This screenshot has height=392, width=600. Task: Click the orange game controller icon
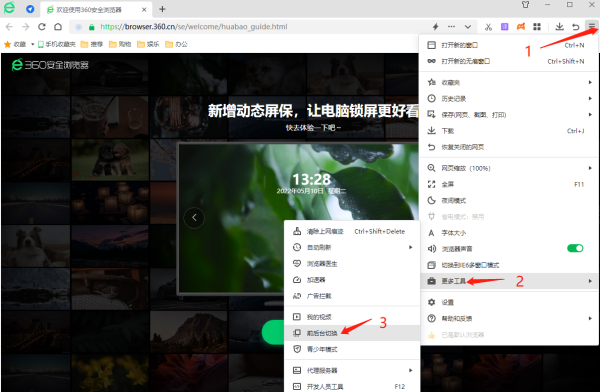coord(521,27)
